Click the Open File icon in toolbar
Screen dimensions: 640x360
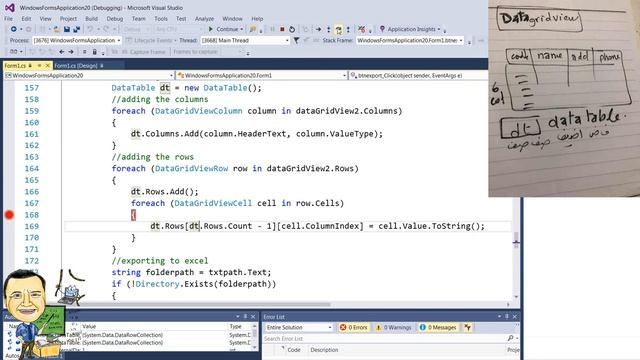(57, 29)
